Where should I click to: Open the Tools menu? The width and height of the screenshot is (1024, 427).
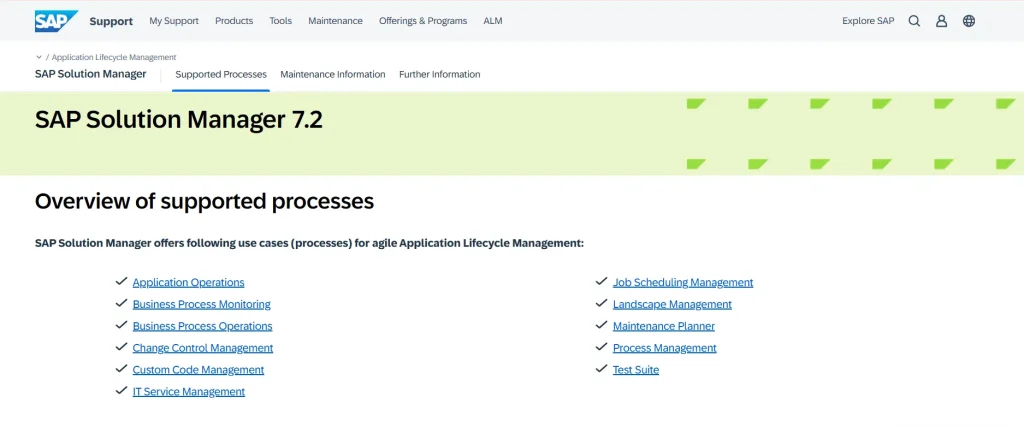[x=281, y=21]
